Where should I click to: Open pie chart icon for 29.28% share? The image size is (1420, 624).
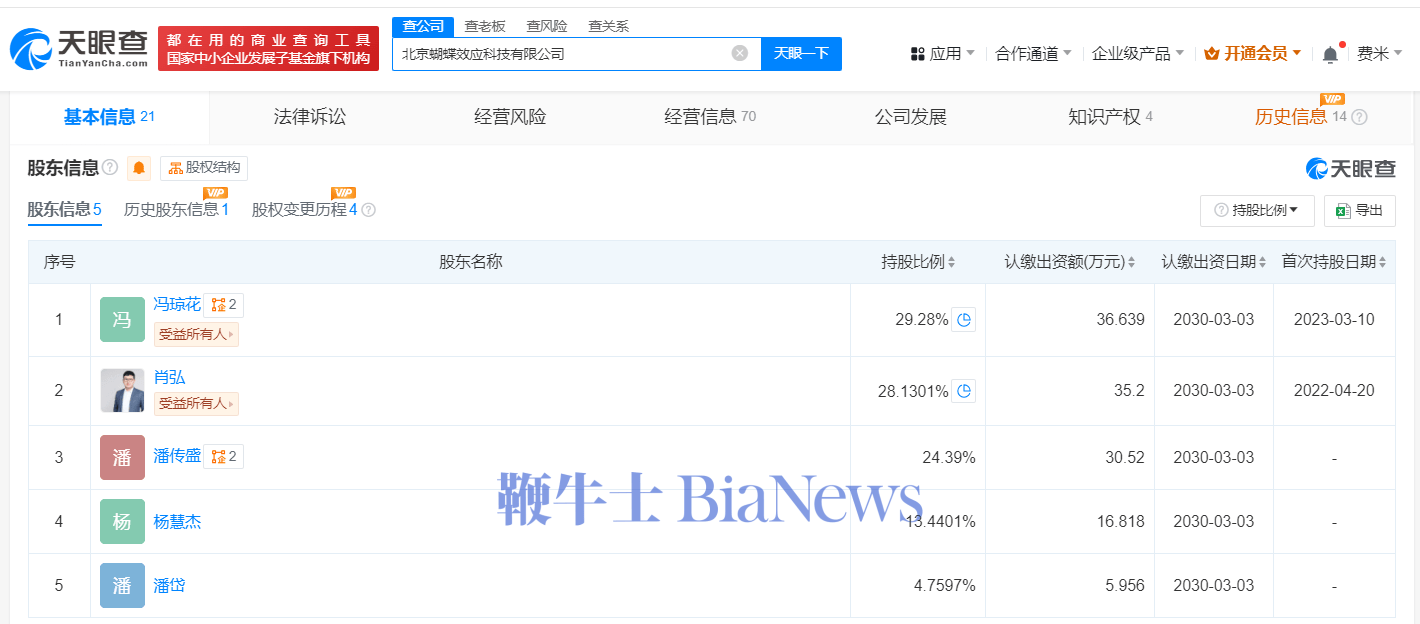tap(963, 320)
